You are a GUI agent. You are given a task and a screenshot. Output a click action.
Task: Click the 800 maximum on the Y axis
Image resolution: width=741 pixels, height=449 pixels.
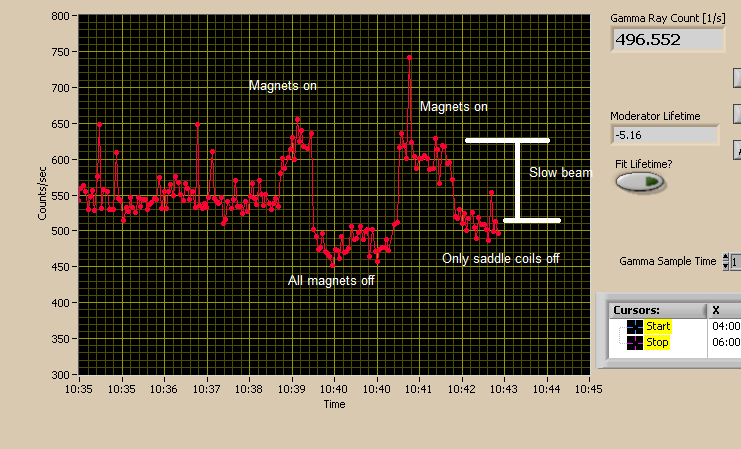click(x=60, y=16)
